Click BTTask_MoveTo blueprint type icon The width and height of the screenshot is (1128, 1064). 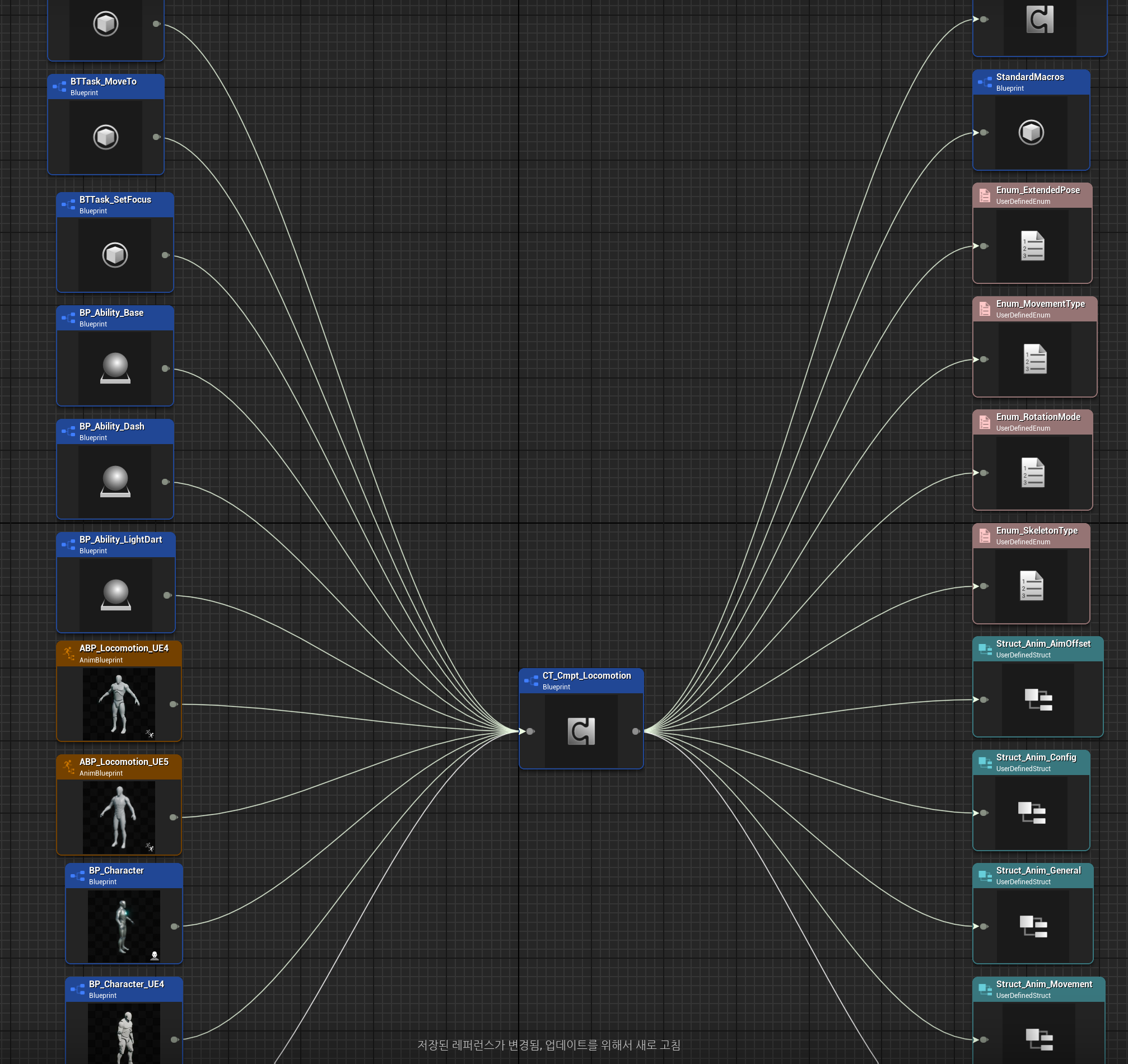click(59, 87)
